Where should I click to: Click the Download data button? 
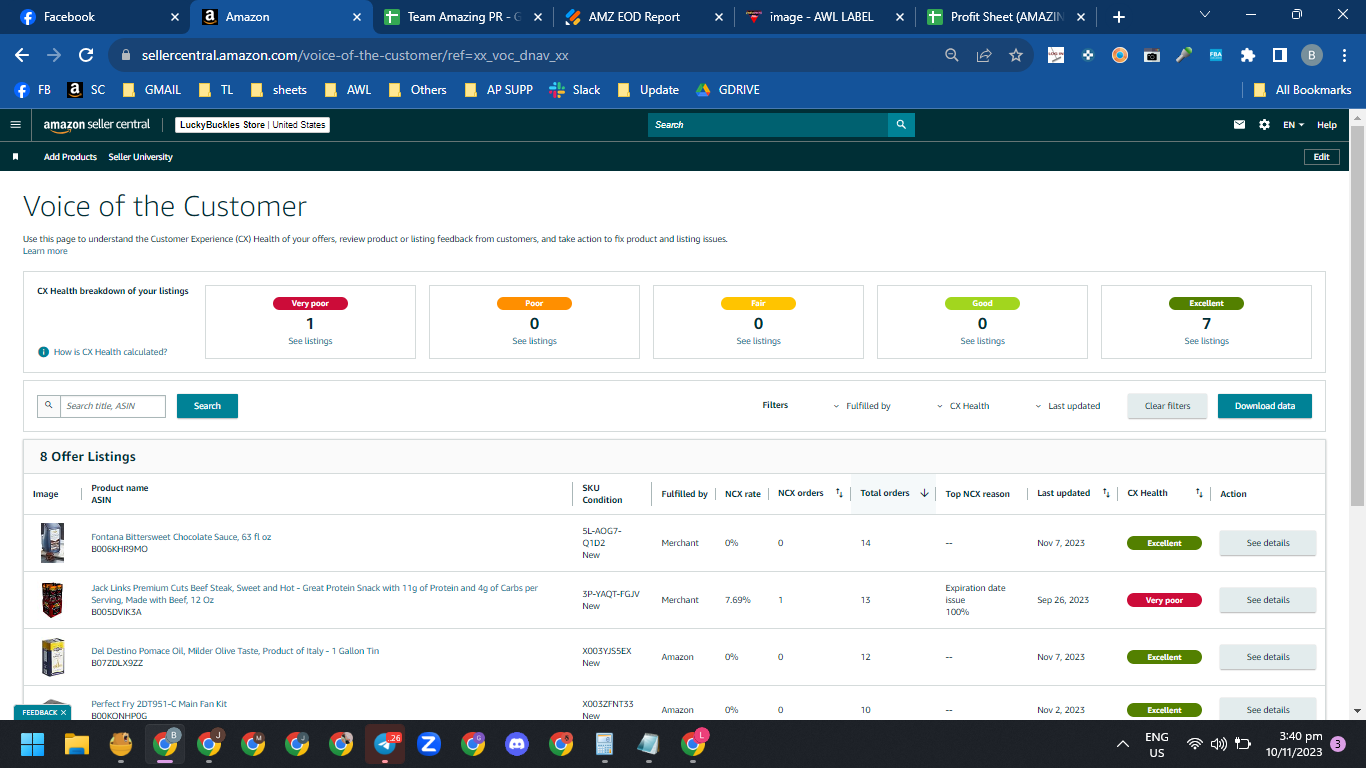pos(1264,406)
